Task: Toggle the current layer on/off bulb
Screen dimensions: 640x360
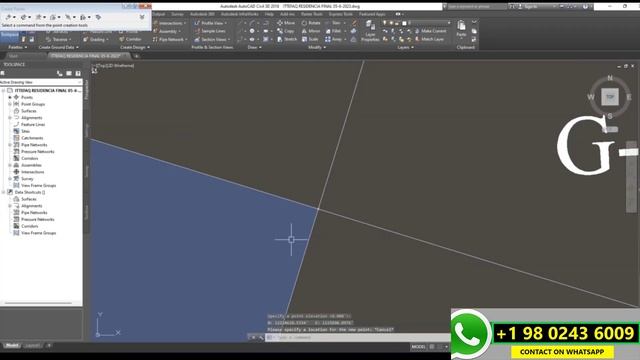Action: pos(384,23)
